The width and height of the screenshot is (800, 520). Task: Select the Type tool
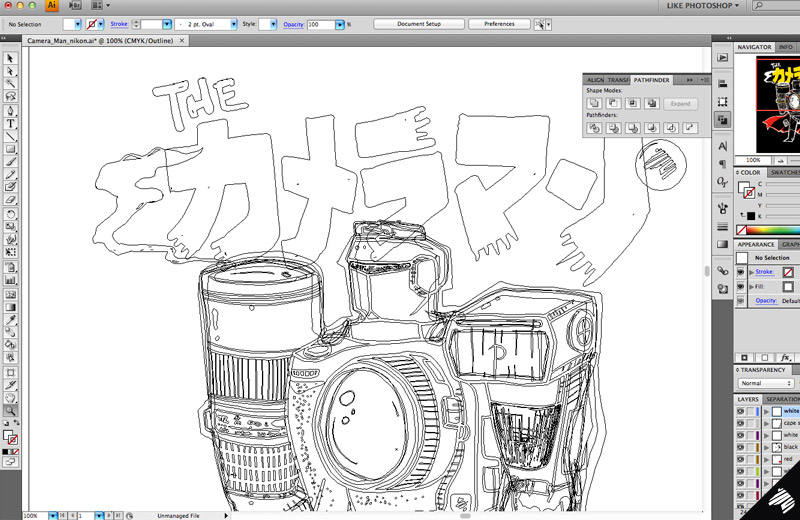pos(10,124)
